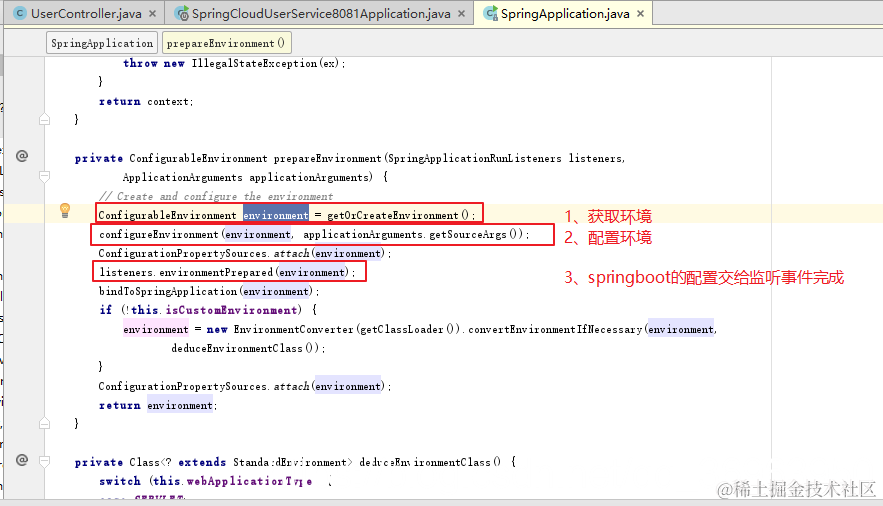Click the prepareEnvironment() breadcrumb
Image resolution: width=883 pixels, height=506 pixels.
pos(226,43)
